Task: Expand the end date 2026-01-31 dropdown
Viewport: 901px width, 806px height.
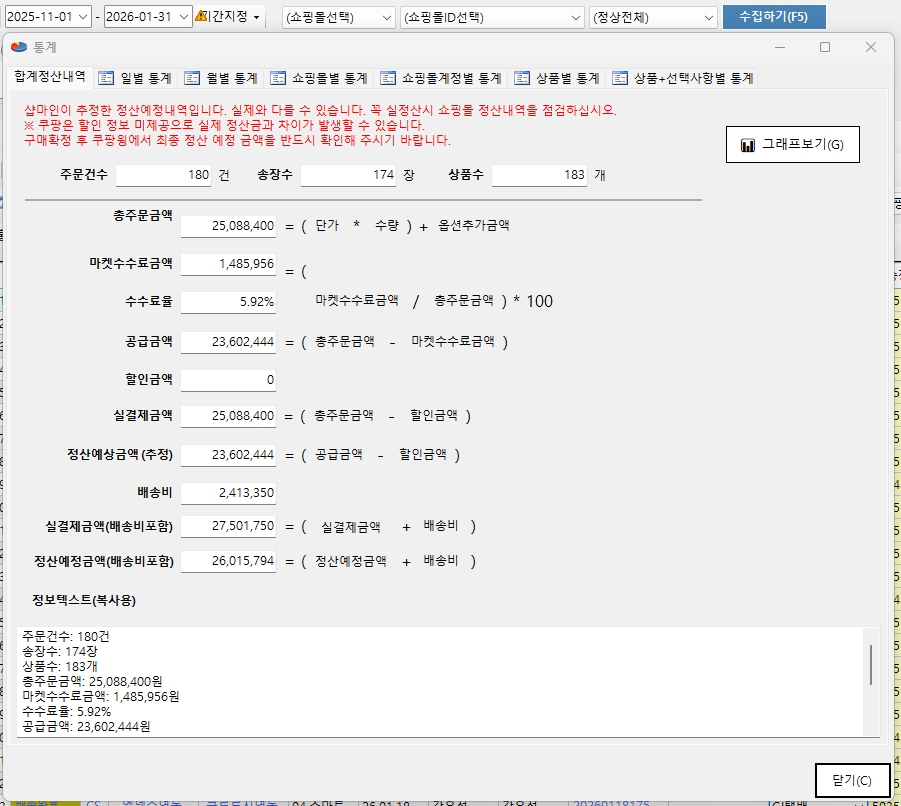Action: (x=184, y=17)
